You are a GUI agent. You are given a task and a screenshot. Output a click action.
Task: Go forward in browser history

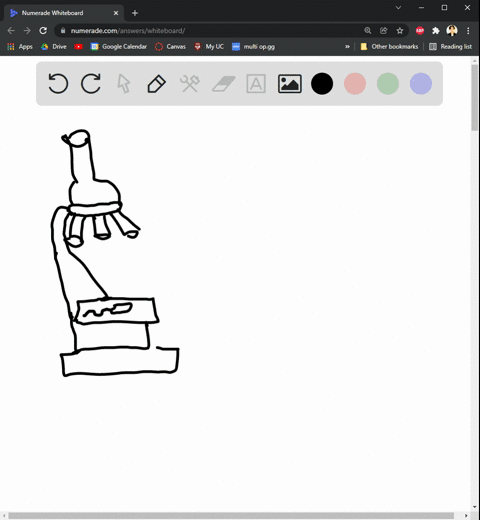(x=27, y=31)
